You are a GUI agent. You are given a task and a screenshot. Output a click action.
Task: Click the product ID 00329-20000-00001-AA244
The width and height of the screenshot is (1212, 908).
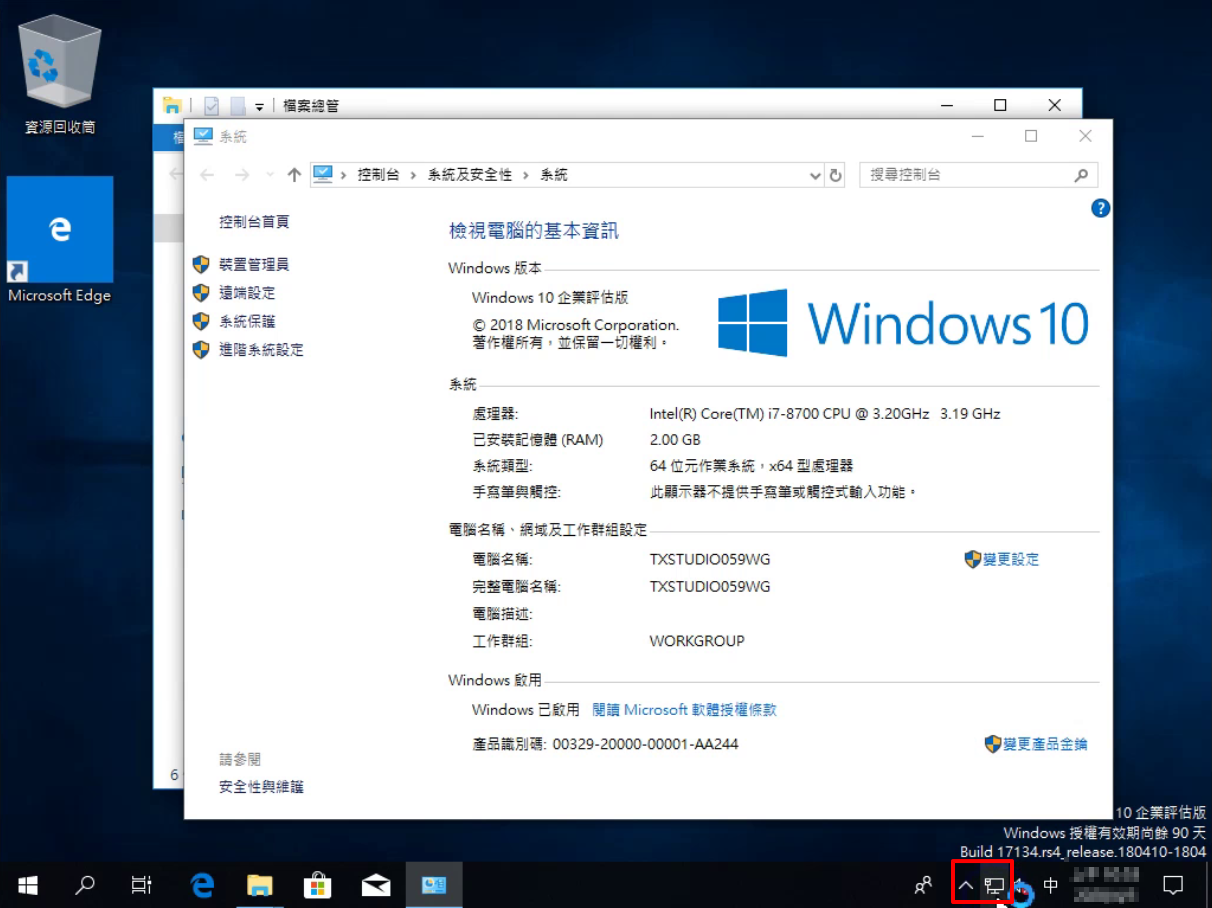click(645, 744)
